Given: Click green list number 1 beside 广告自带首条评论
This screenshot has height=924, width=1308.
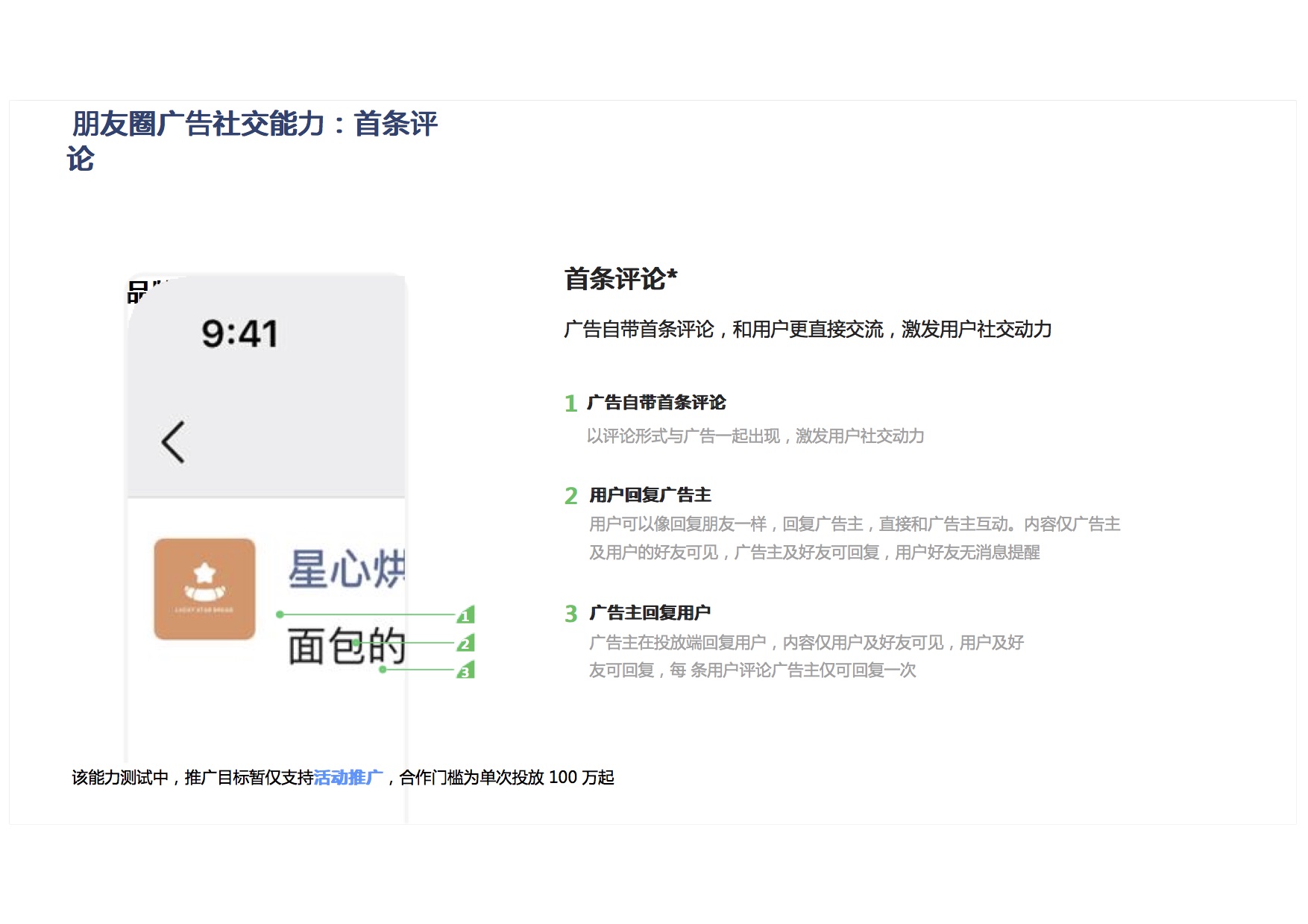Looking at the screenshot, I should pos(570,403).
